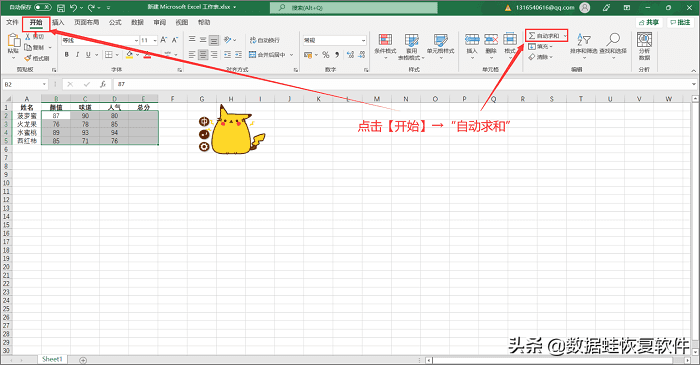Click the Name Box showing B2

click(25, 84)
